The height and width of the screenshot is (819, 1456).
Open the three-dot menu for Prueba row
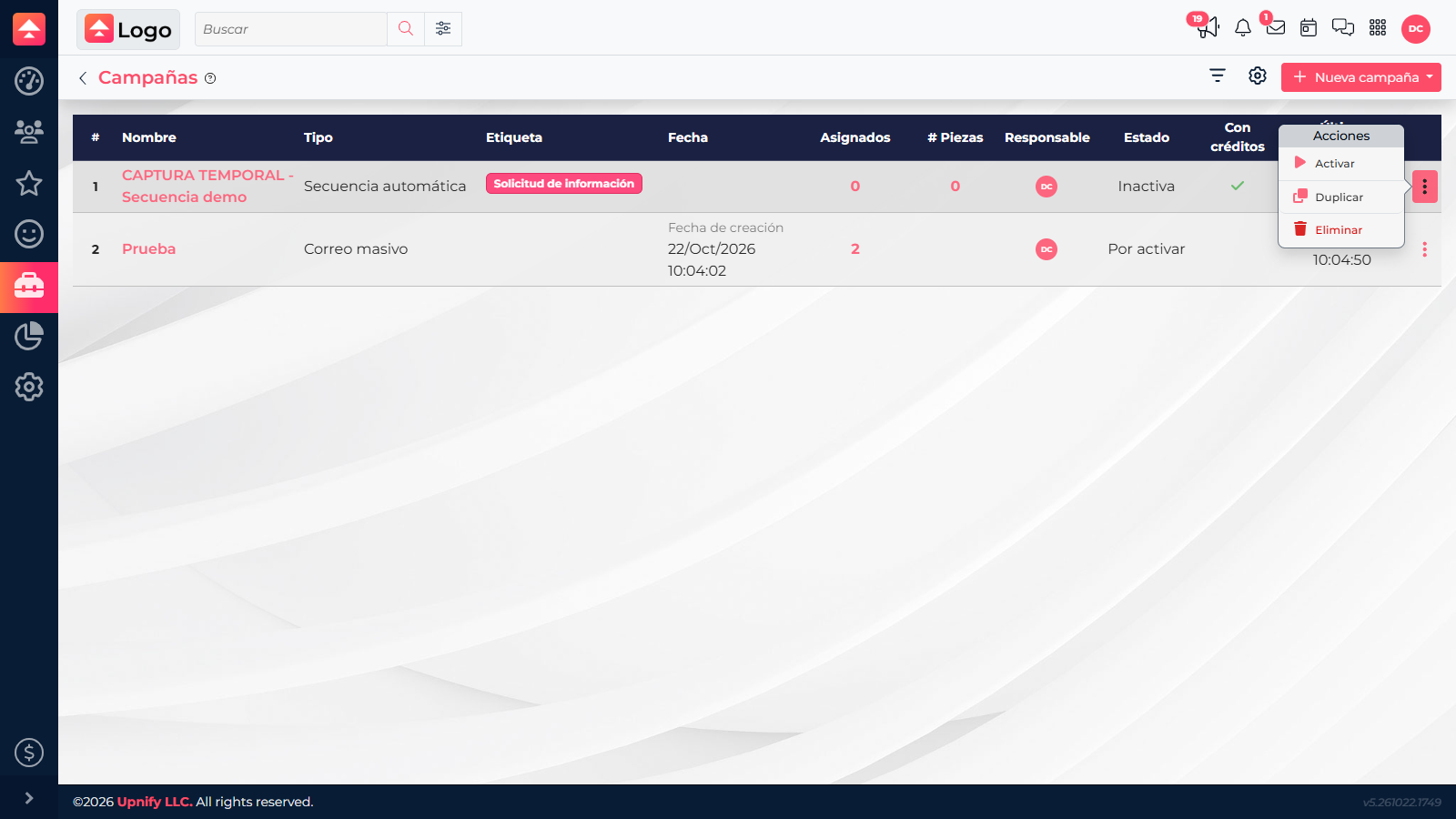[1425, 249]
